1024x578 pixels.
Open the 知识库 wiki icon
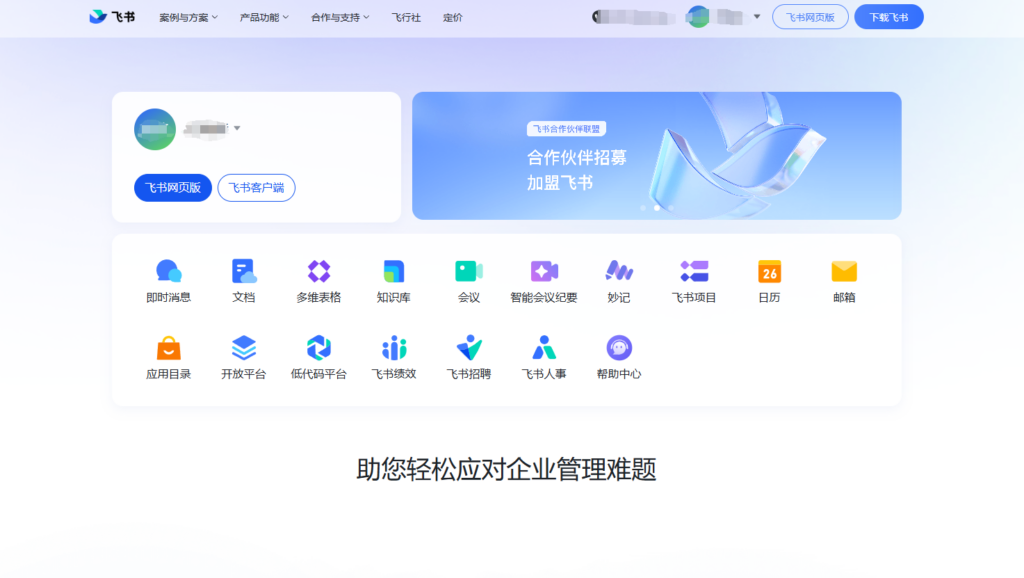coord(394,271)
